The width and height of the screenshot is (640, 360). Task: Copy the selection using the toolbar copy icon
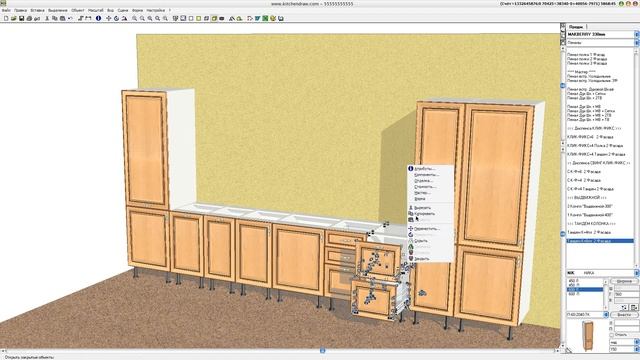point(54,18)
